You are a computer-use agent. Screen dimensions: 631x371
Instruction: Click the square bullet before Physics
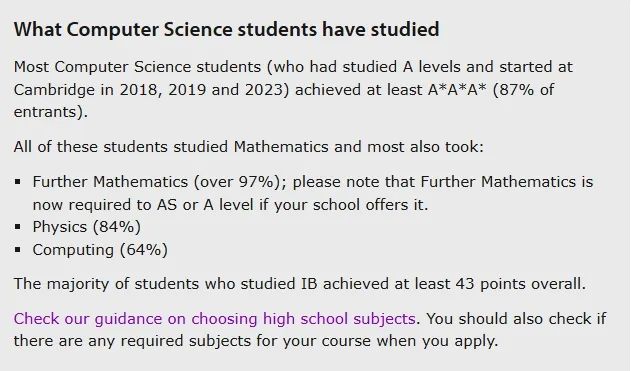pos(18,227)
